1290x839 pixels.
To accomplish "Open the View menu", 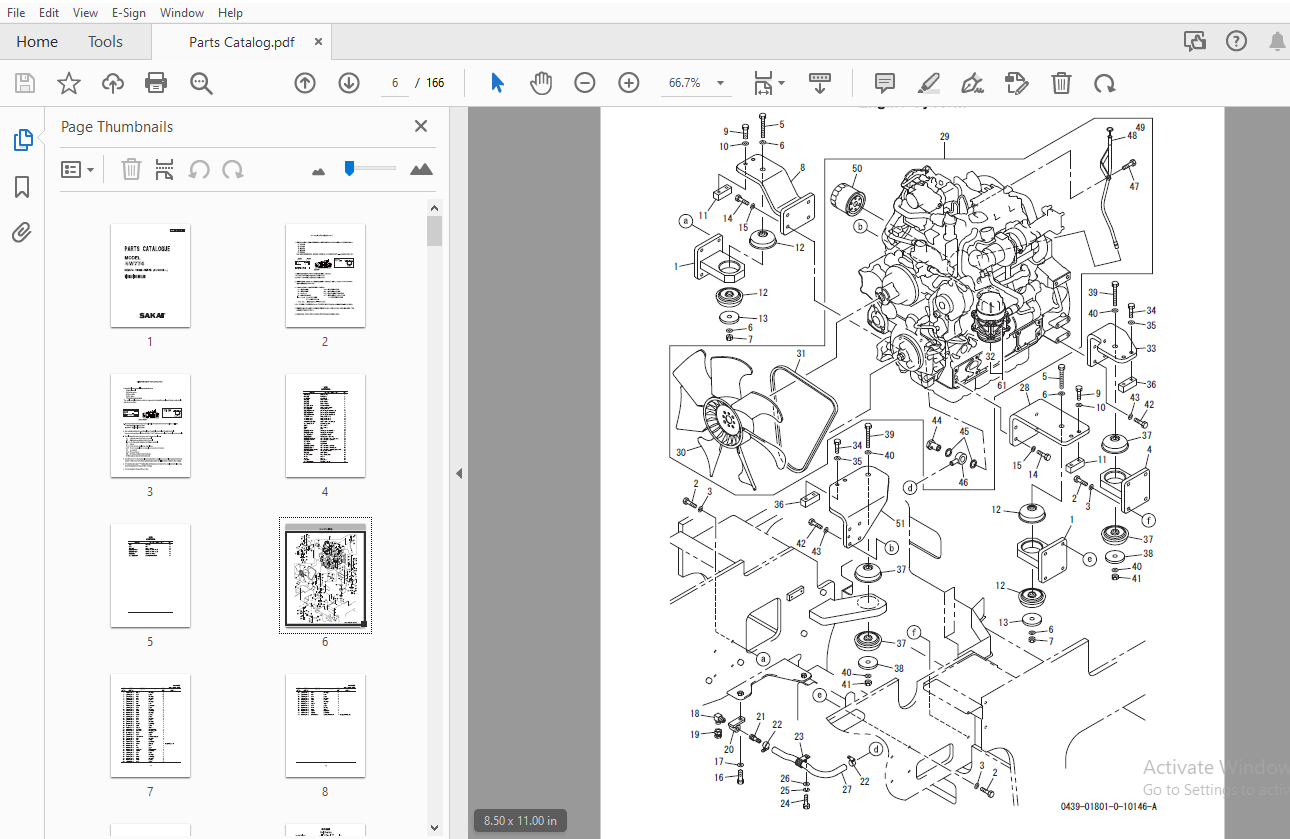I will (x=86, y=13).
